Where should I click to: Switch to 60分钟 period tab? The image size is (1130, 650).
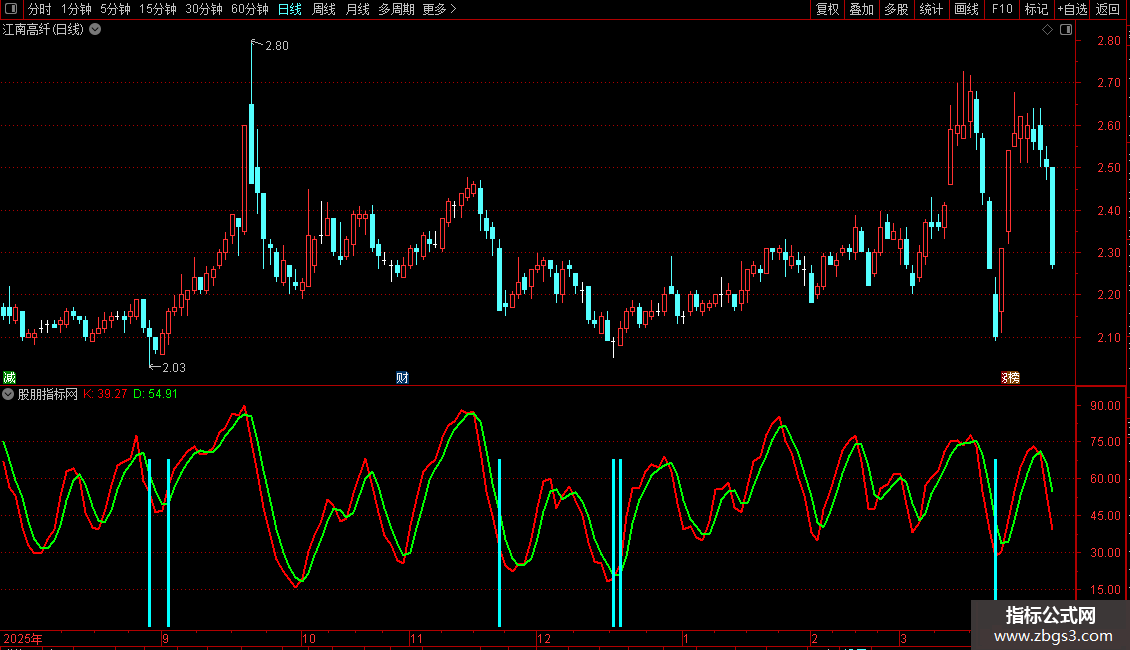(x=249, y=9)
